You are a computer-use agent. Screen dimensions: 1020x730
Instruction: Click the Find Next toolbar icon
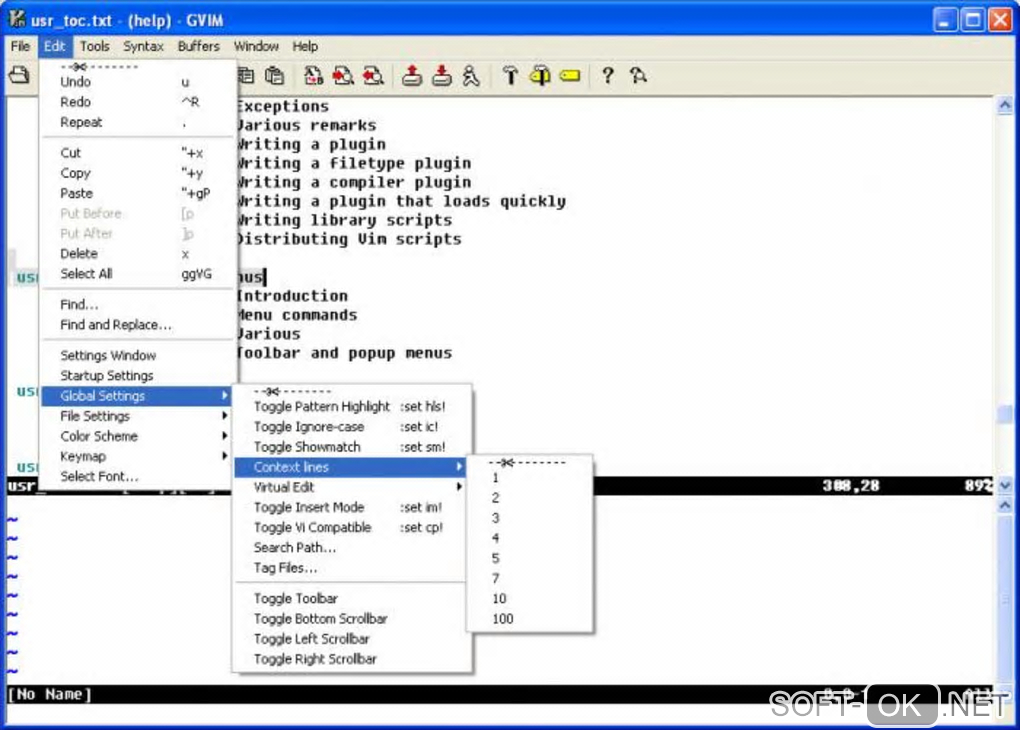coord(343,76)
